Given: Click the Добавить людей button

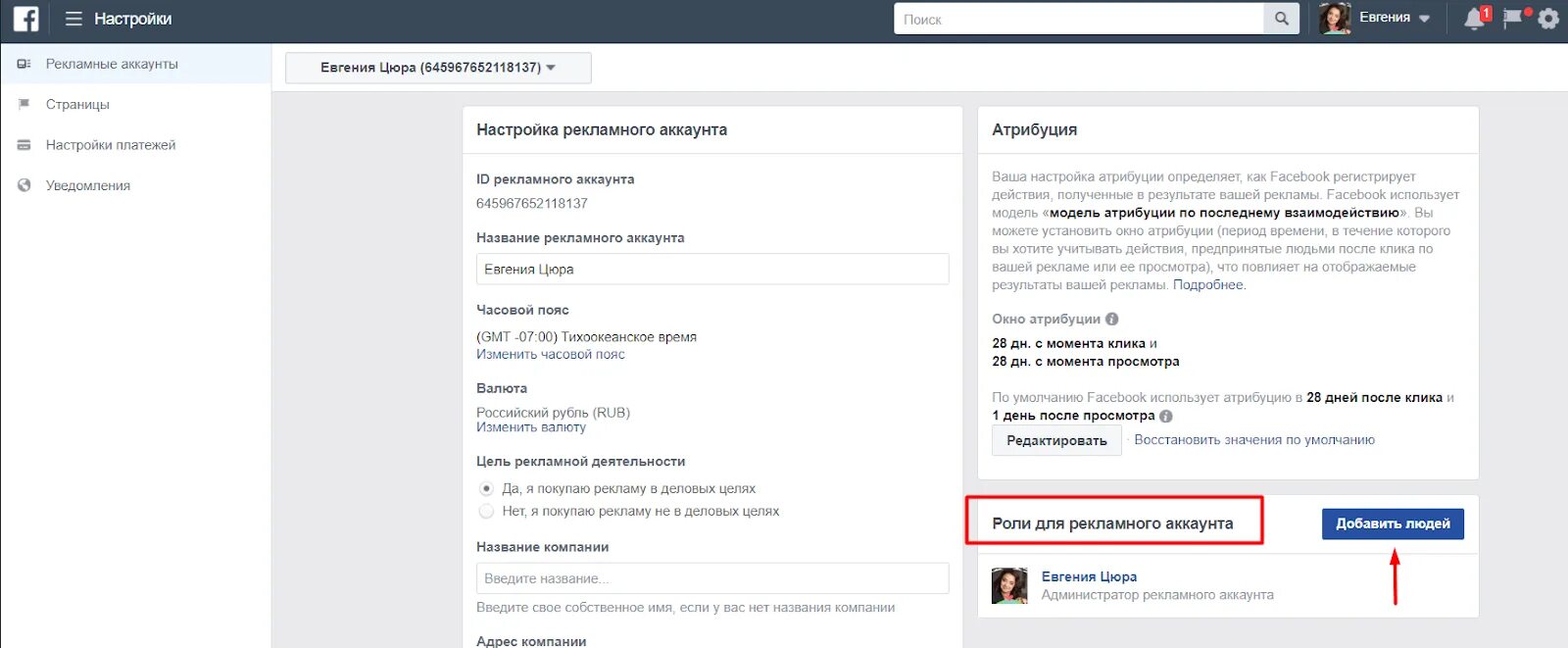Looking at the screenshot, I should [x=1393, y=523].
